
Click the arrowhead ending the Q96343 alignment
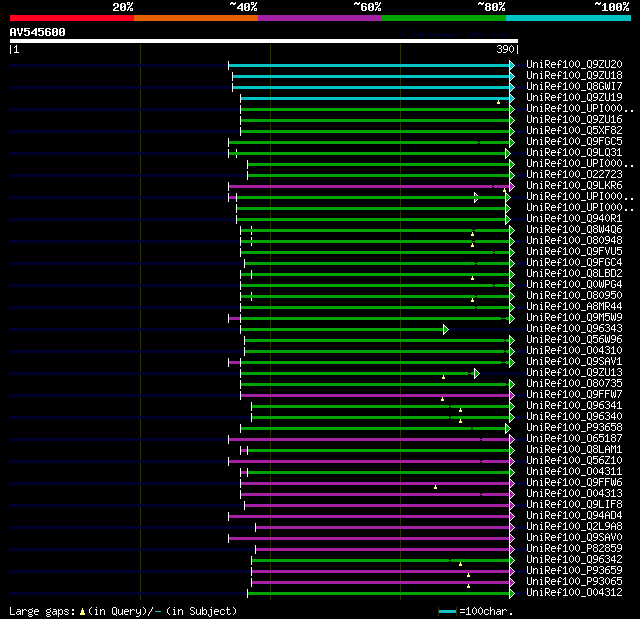click(446, 329)
